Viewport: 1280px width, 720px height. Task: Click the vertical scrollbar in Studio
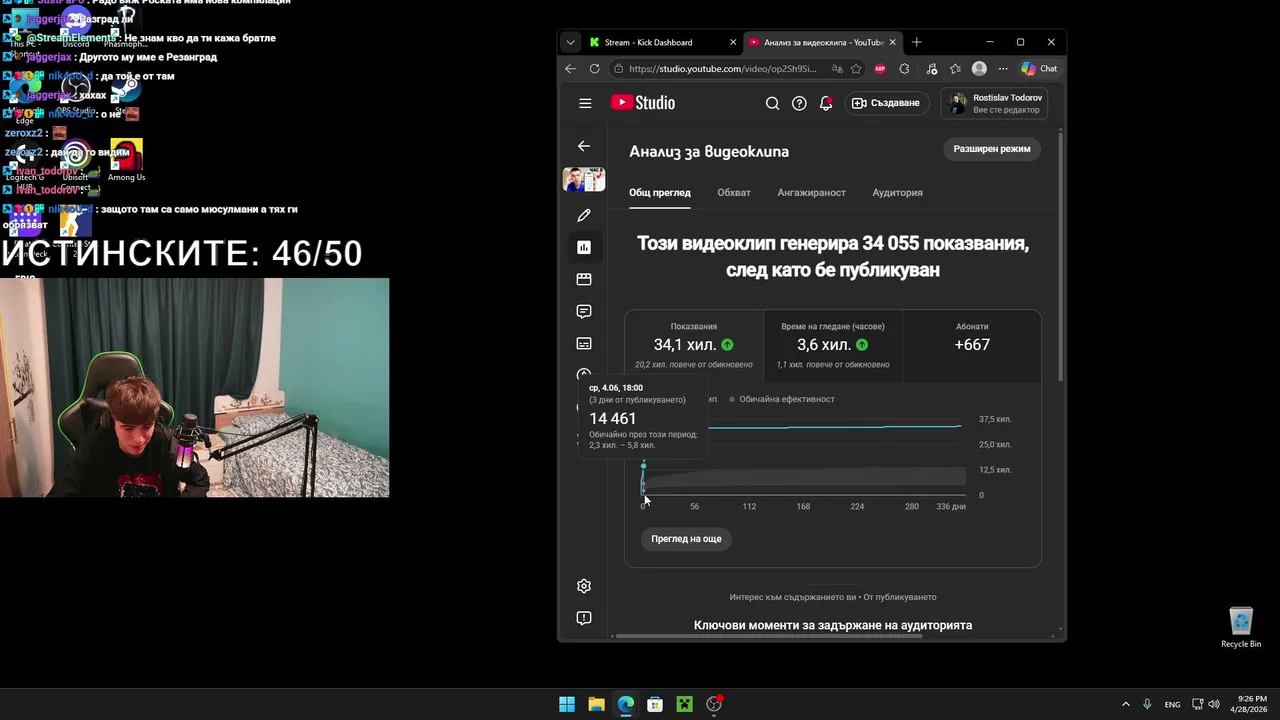[x=1061, y=255]
